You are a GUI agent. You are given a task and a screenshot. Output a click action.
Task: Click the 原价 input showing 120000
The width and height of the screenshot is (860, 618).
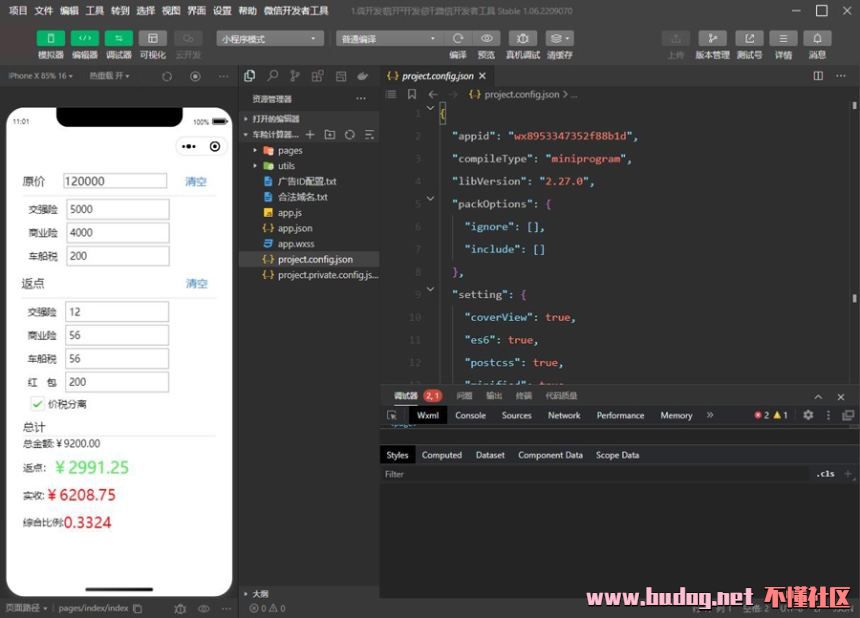(115, 181)
